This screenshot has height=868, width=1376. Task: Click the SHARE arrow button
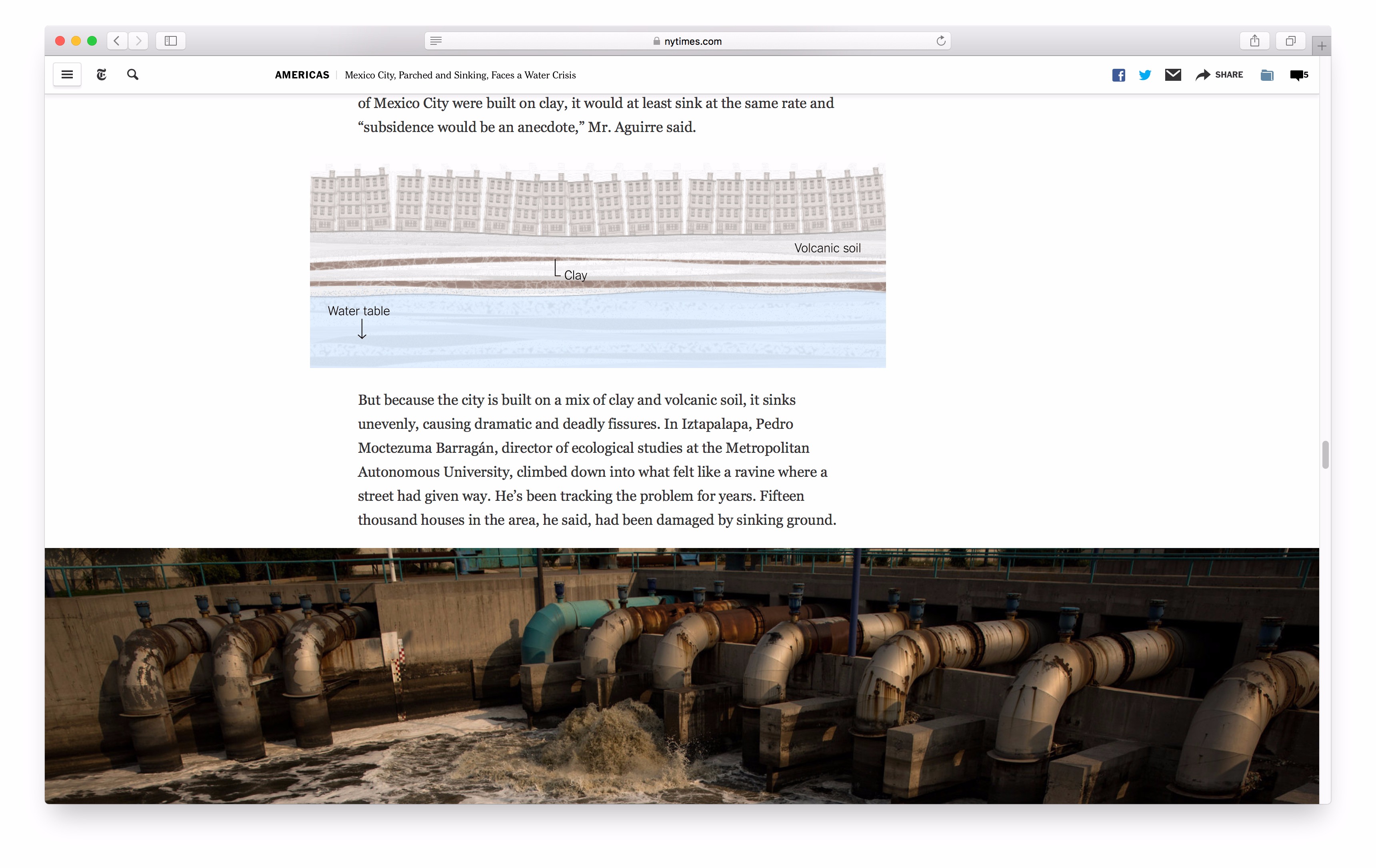pos(1219,75)
